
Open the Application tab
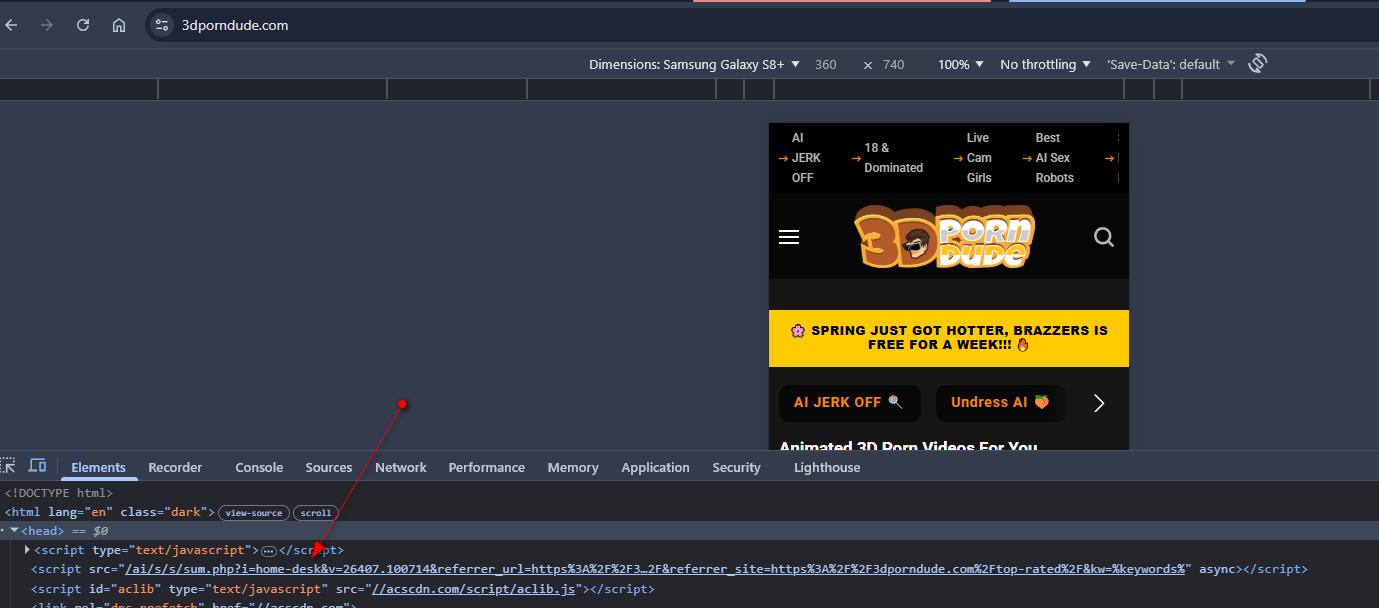(x=655, y=467)
